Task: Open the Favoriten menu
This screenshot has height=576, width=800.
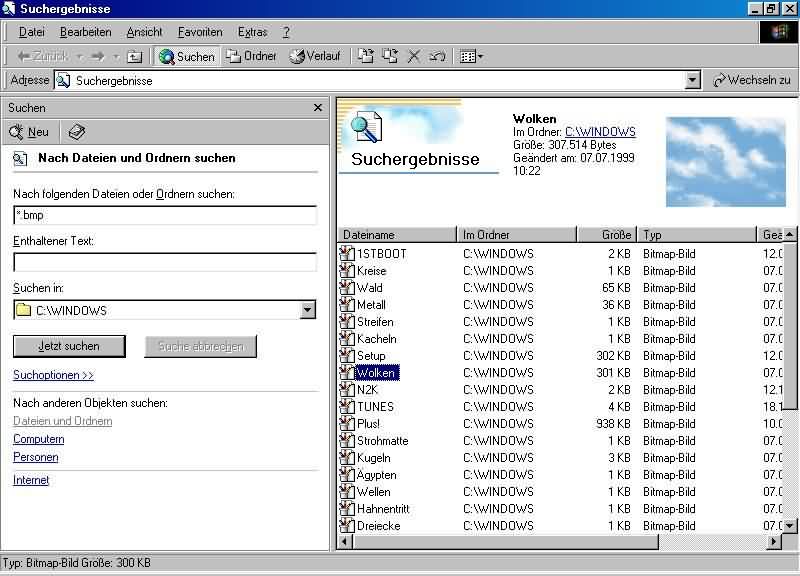Action: point(200,32)
